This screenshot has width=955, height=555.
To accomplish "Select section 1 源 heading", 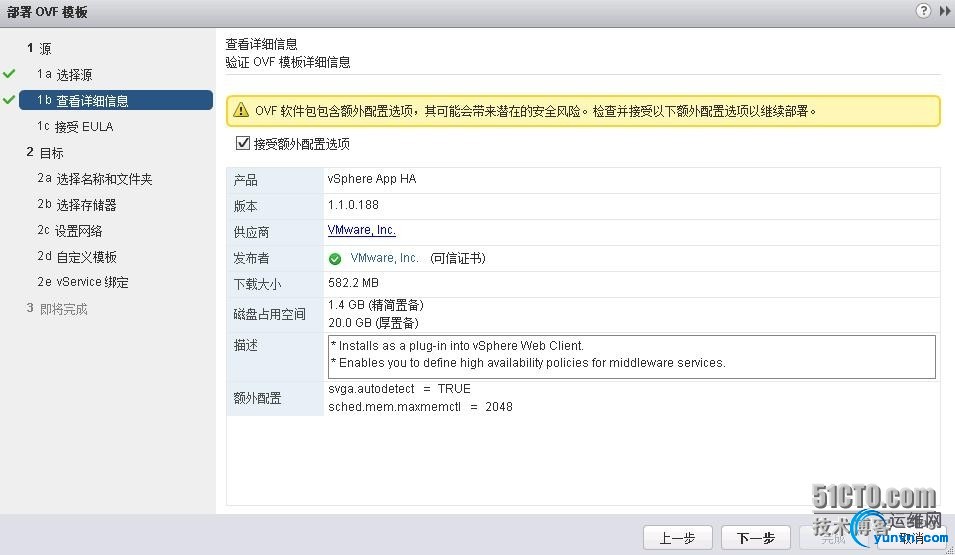I will 39,48.
